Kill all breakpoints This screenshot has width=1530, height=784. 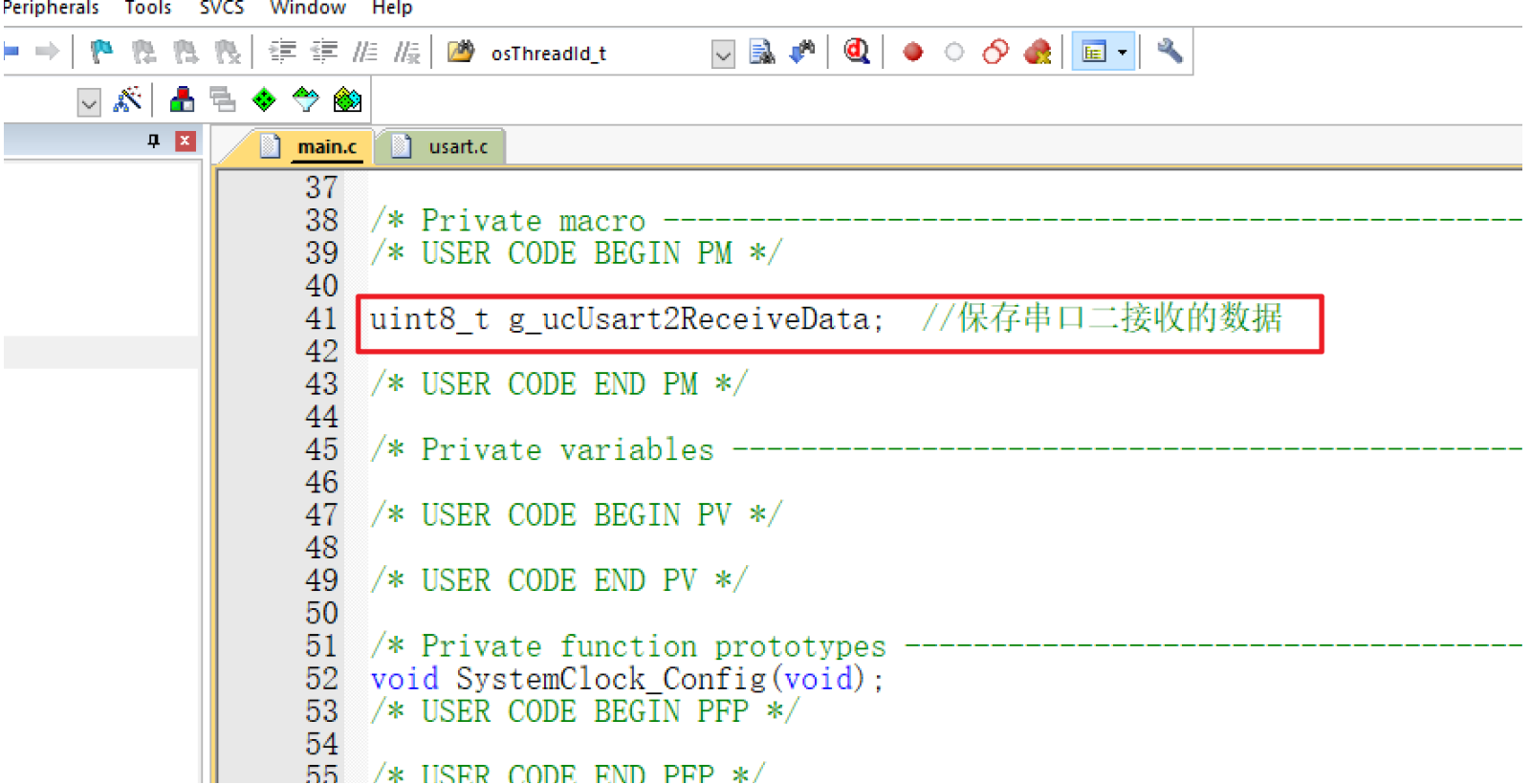click(1038, 52)
